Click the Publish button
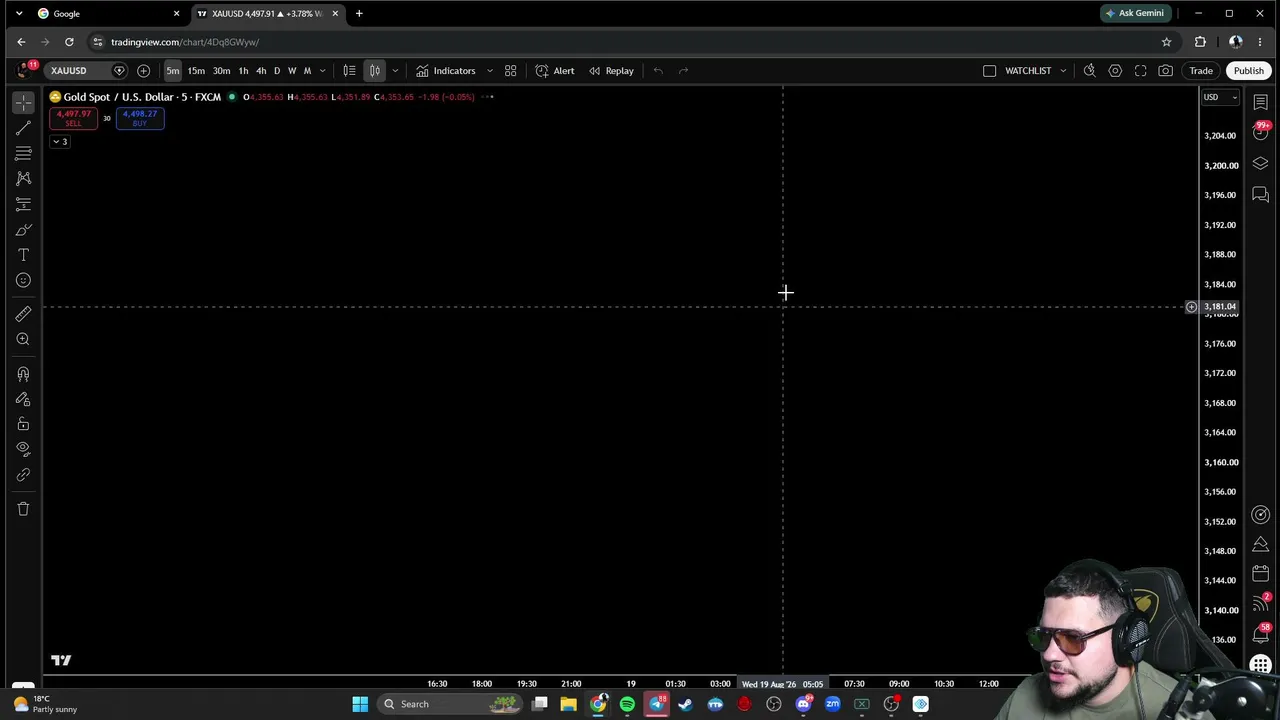1280x720 pixels. tap(1248, 71)
